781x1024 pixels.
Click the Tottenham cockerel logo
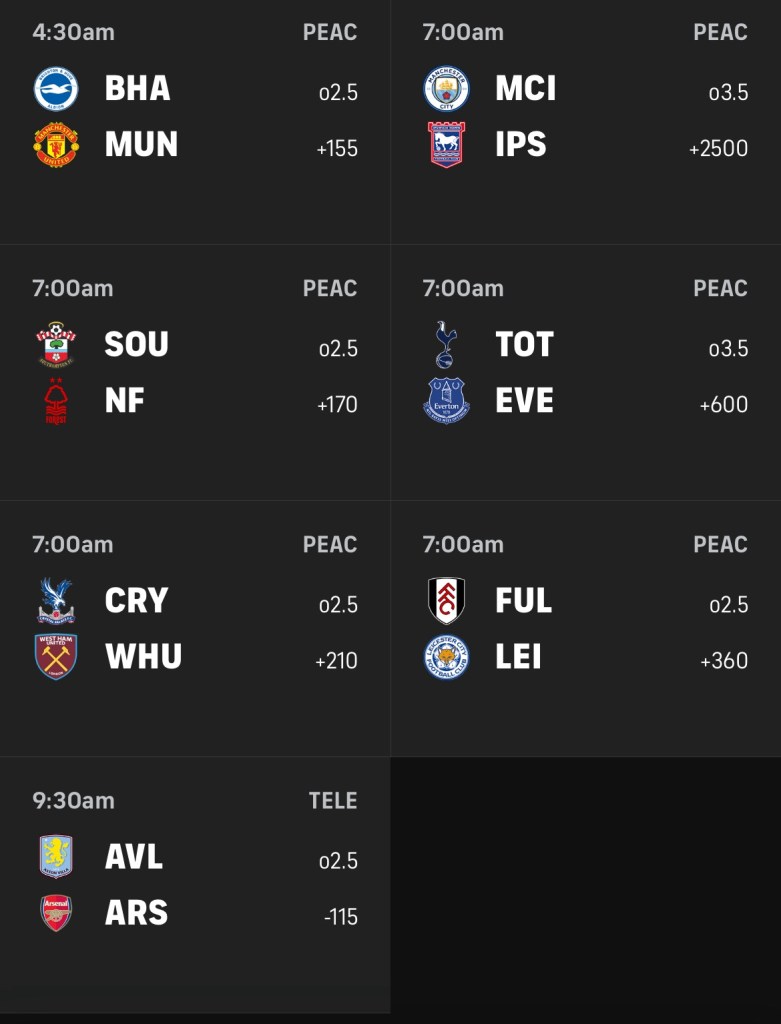[x=446, y=345]
